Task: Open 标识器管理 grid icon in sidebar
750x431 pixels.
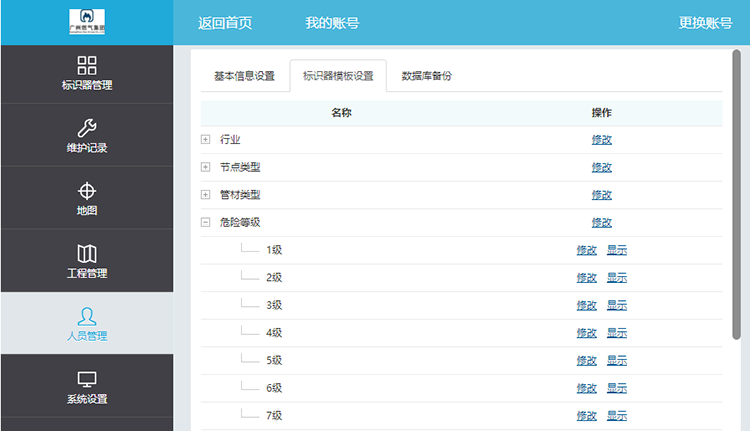Action: pos(87,65)
